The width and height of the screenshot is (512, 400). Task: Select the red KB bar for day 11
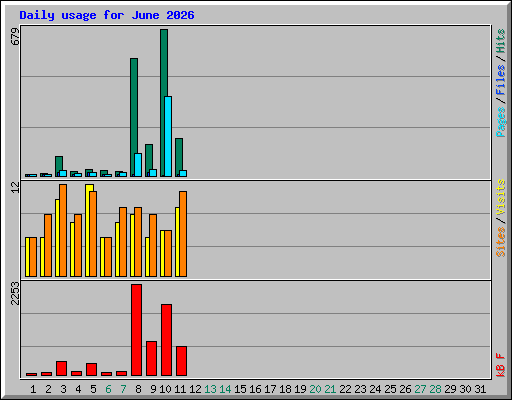[181, 361]
